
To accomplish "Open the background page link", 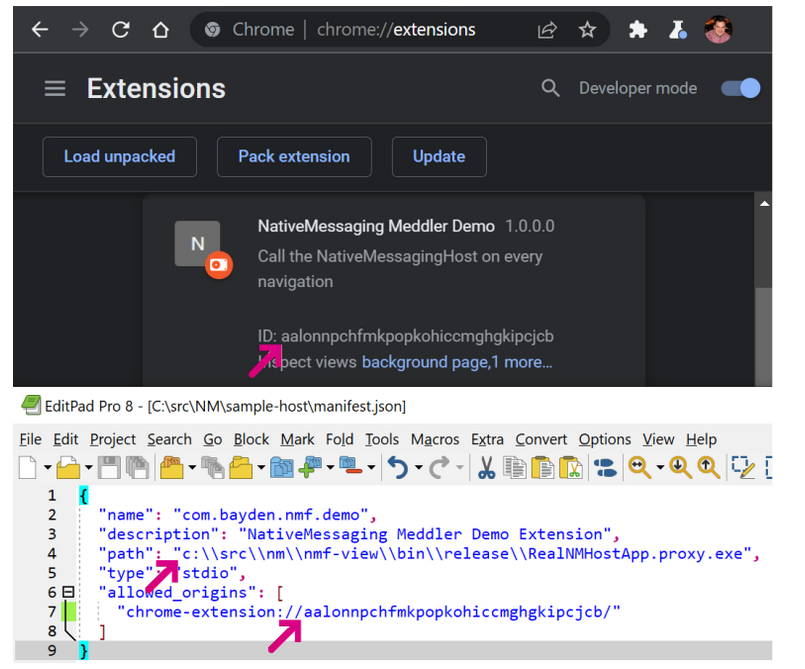I will click(424, 362).
